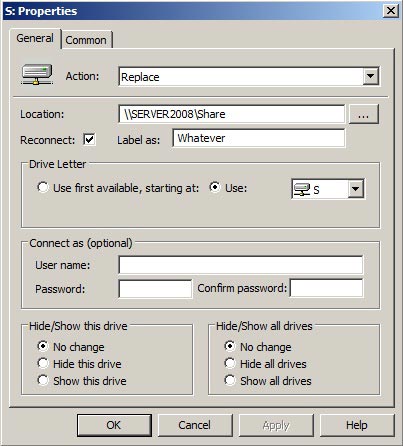Select Use first available, starting at

tap(43, 187)
